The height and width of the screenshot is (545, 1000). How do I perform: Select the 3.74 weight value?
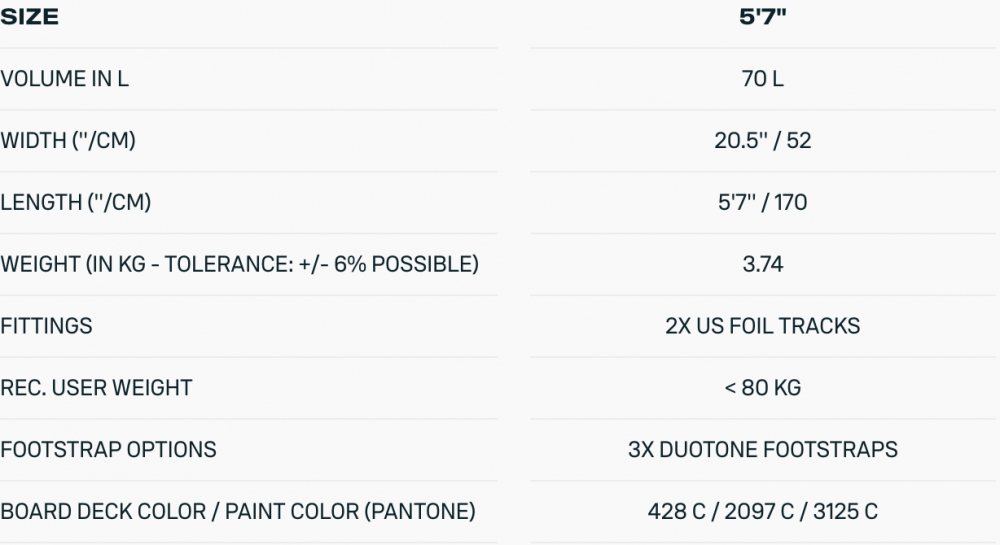tap(762, 265)
